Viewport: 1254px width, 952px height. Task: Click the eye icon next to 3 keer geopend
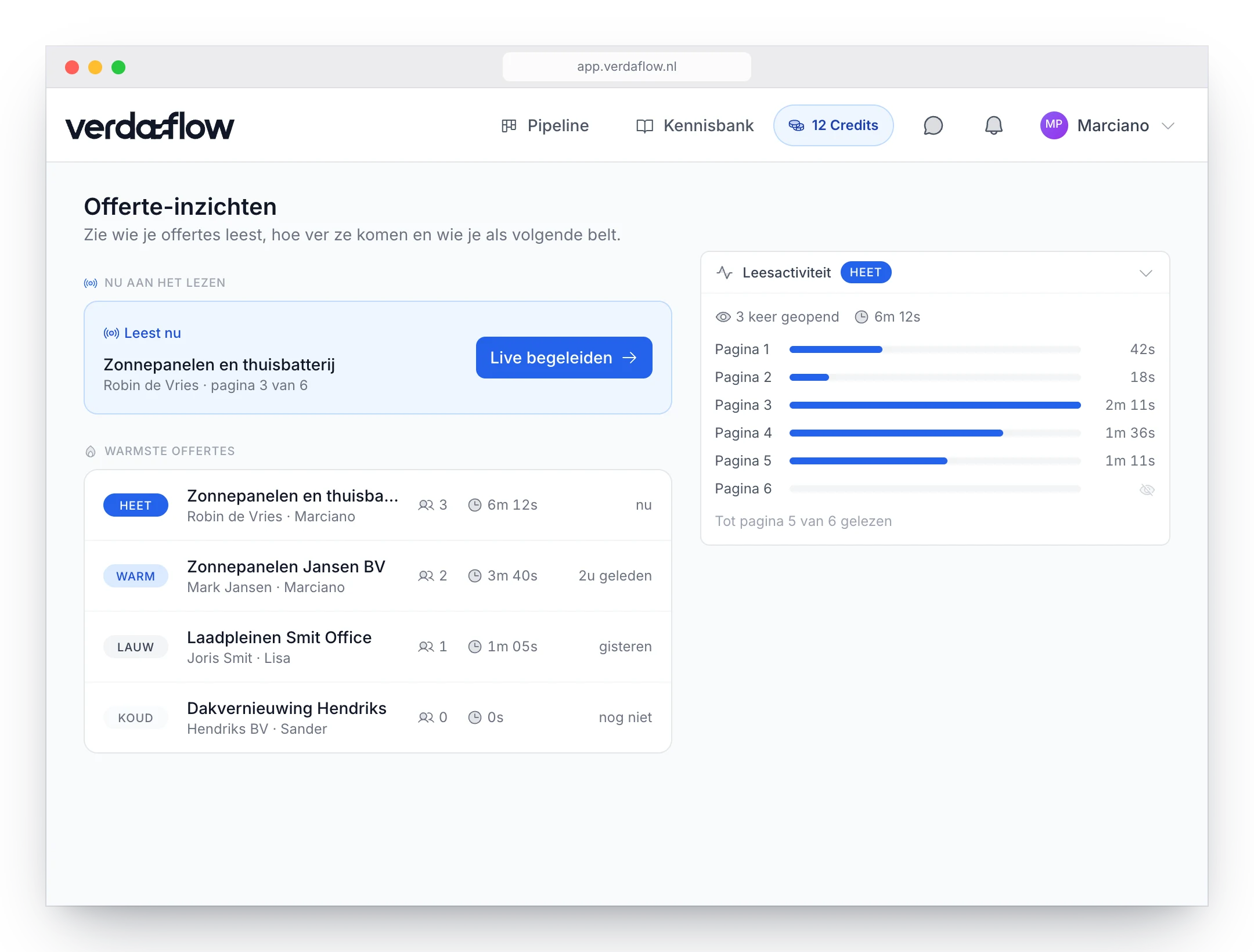coord(723,317)
